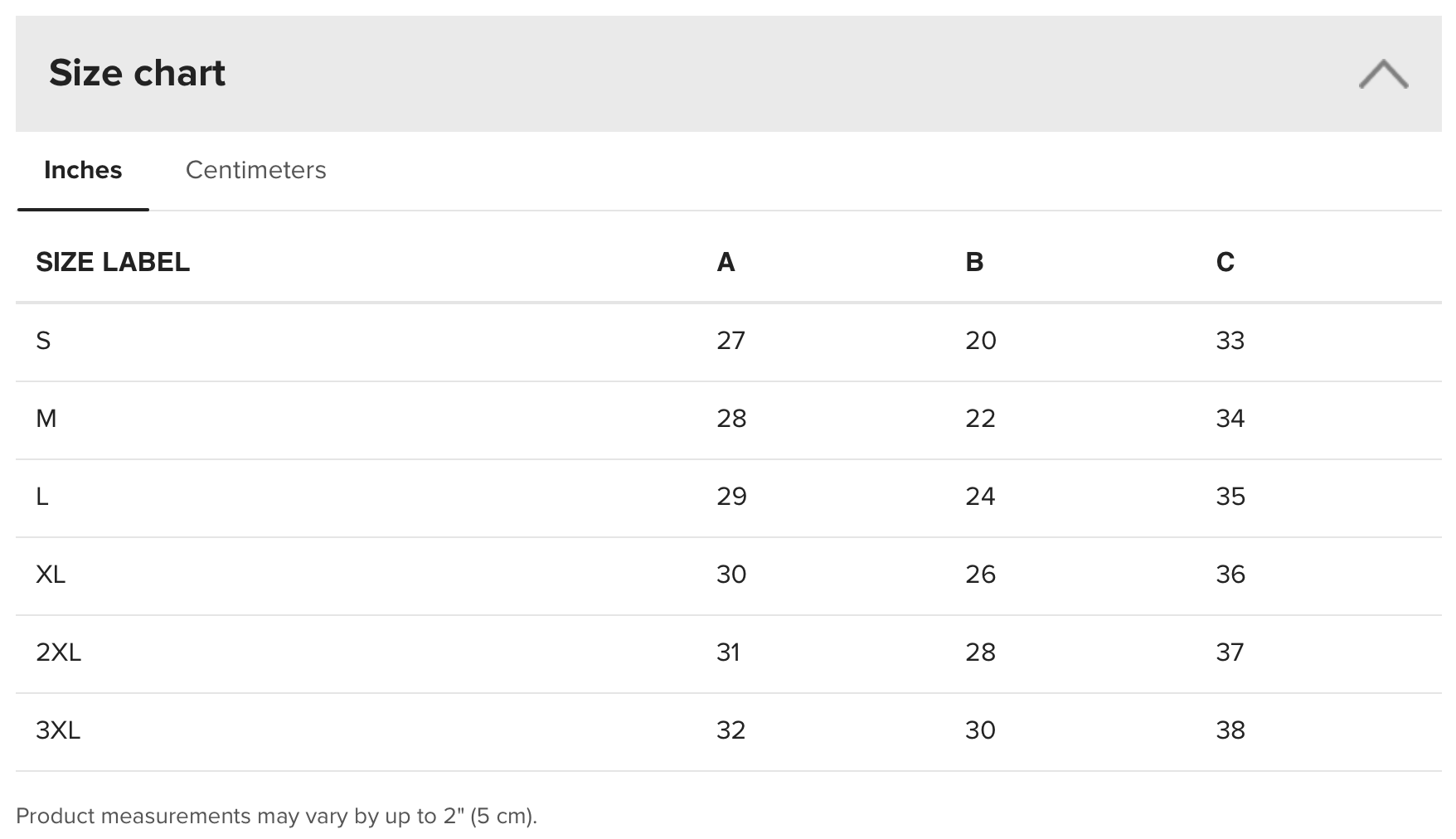Viewport: 1456px width, 839px height.
Task: Select the Inches tab
Action: (x=83, y=170)
